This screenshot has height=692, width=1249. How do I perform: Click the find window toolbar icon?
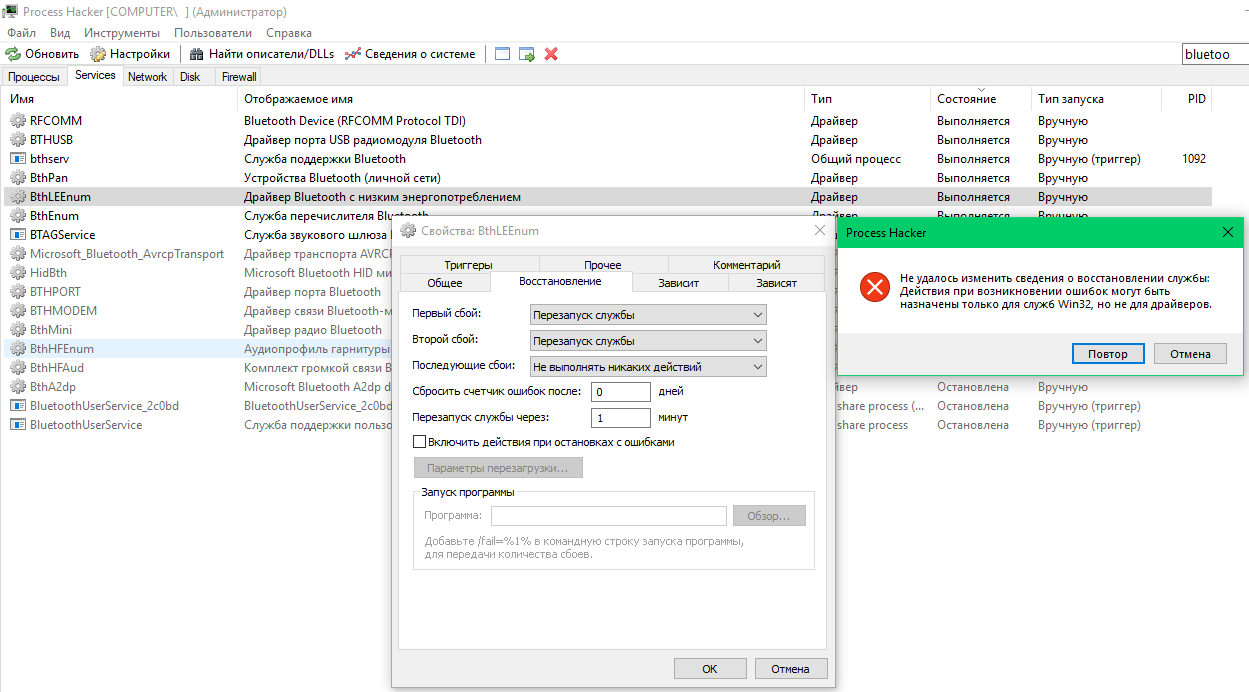click(x=502, y=54)
